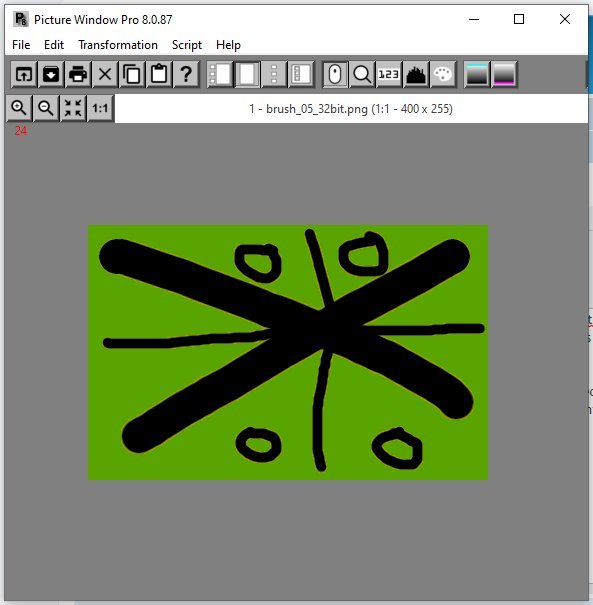Click the cyan-topped gradient swatch
The height and width of the screenshot is (605, 593).
[x=477, y=74]
